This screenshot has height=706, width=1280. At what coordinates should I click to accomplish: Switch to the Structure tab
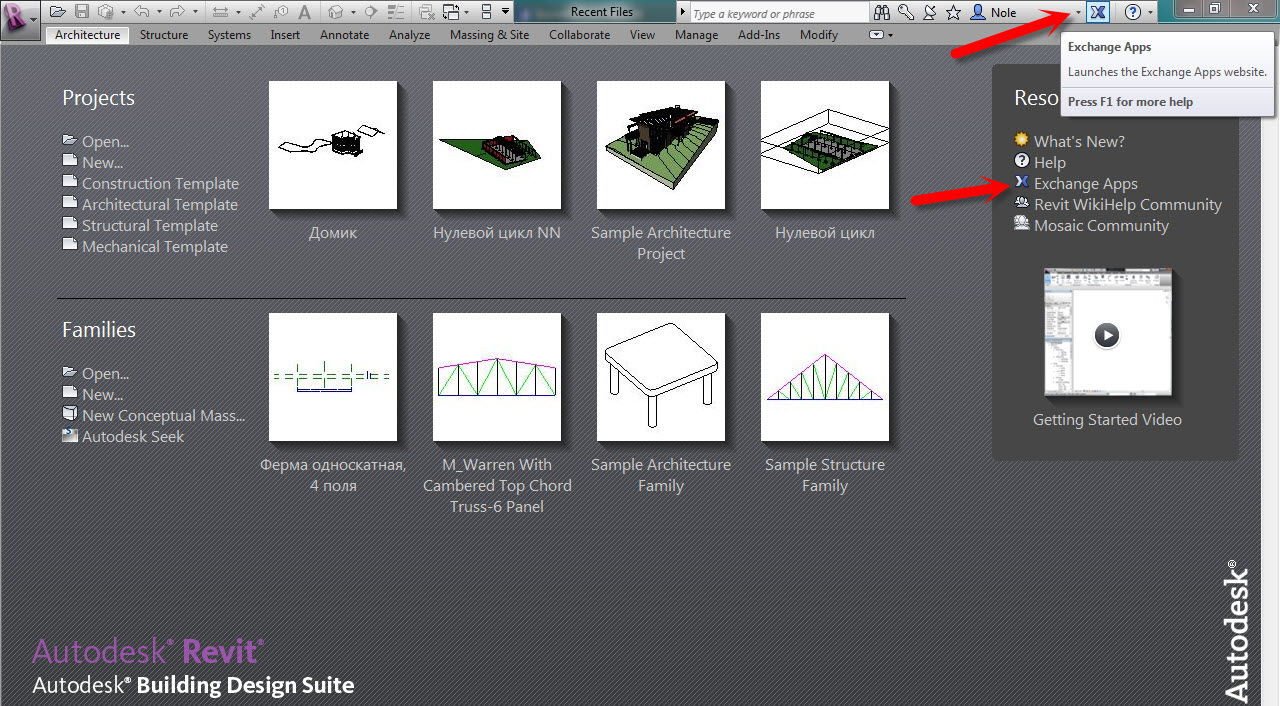[x=164, y=35]
